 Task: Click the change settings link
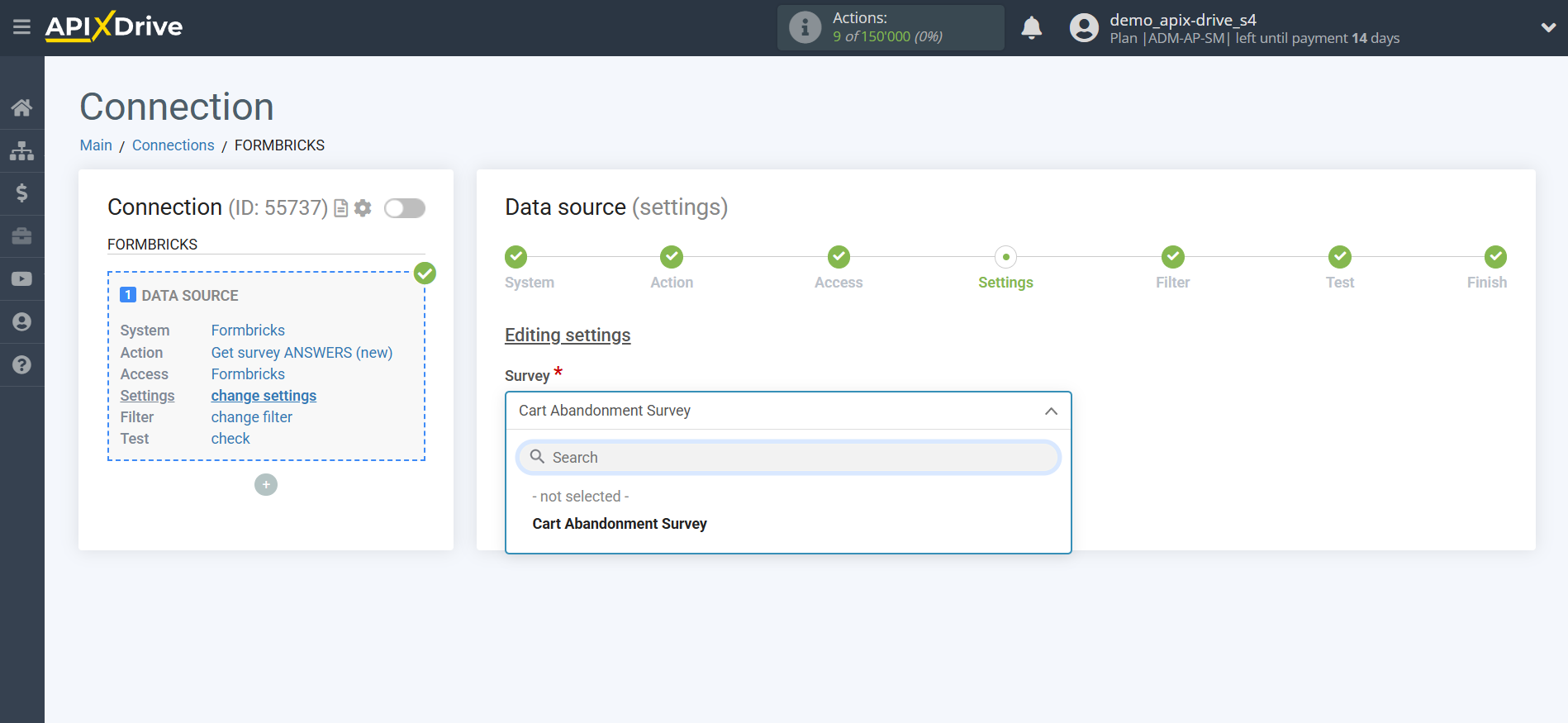point(264,396)
